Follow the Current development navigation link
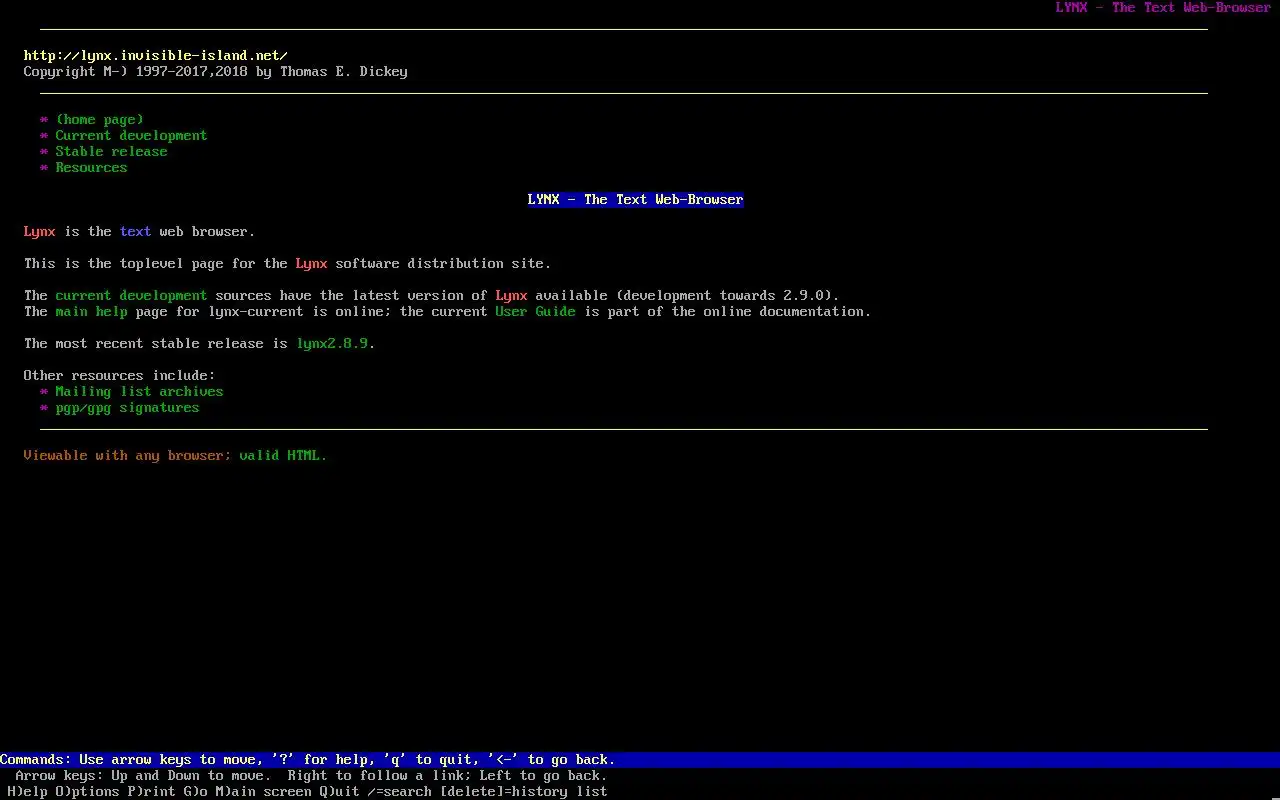This screenshot has width=1280, height=800. [131, 136]
